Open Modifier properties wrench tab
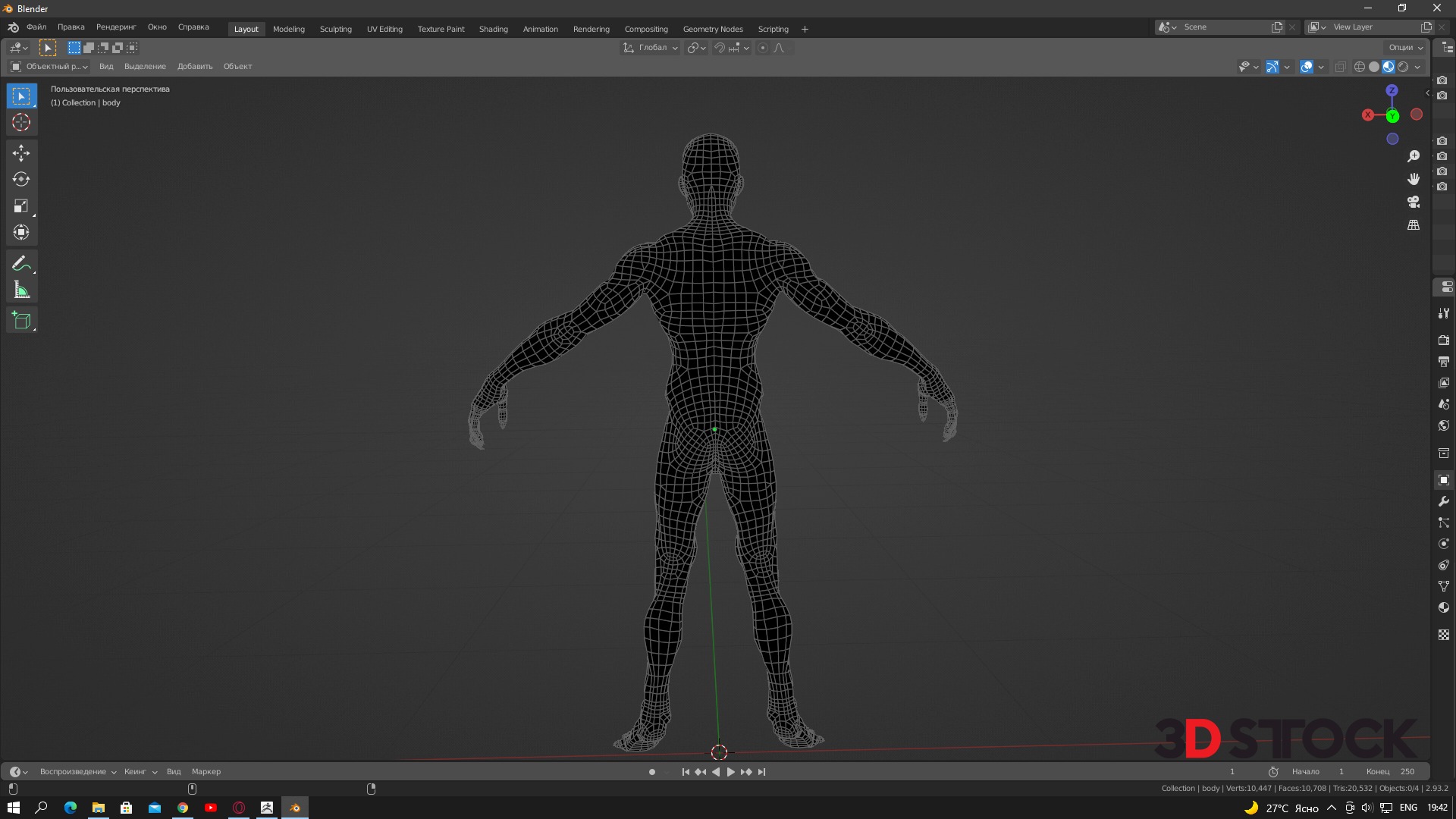This screenshot has width=1456, height=819. tap(1444, 501)
